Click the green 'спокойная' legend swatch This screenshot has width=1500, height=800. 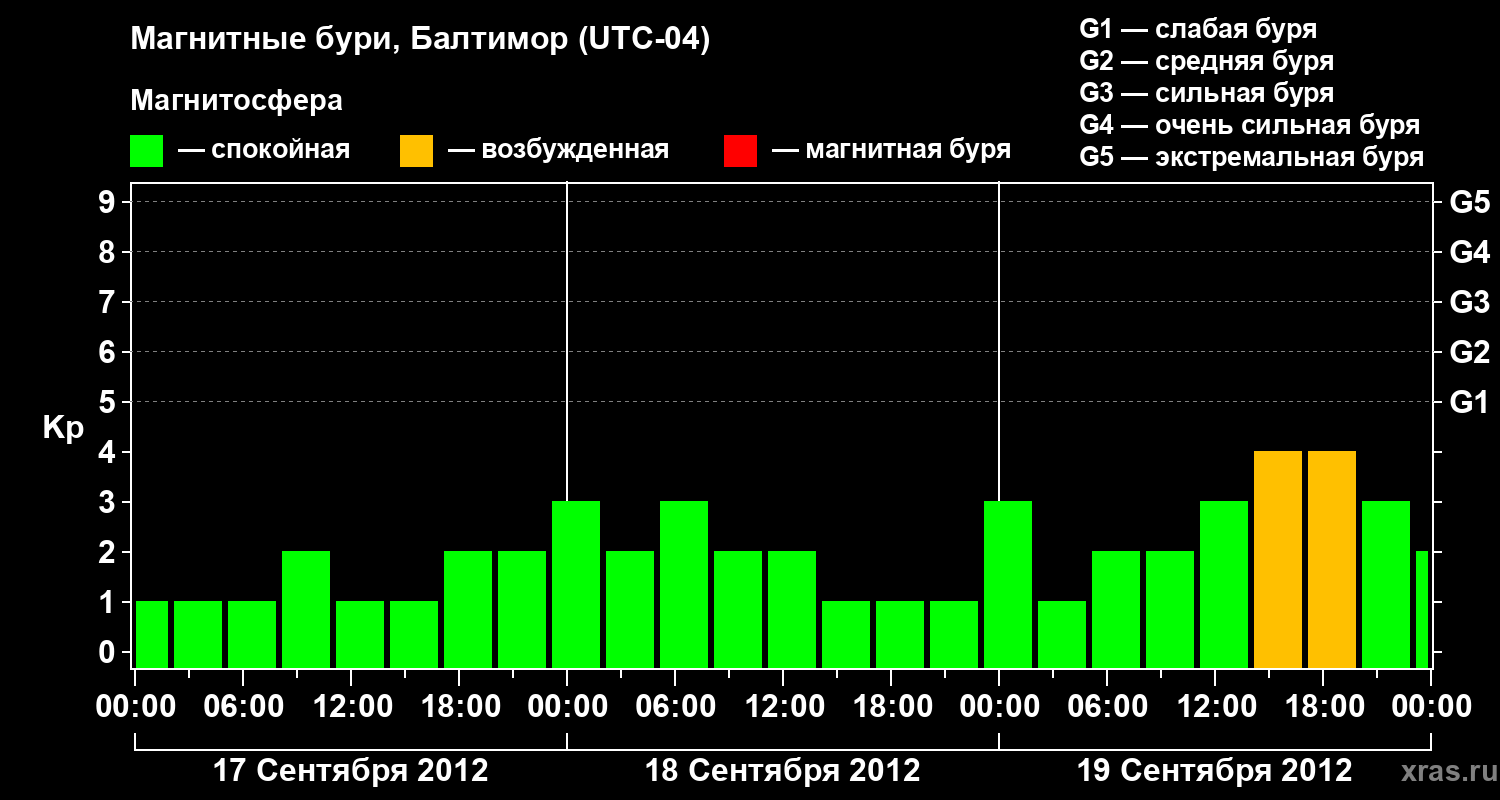point(147,151)
